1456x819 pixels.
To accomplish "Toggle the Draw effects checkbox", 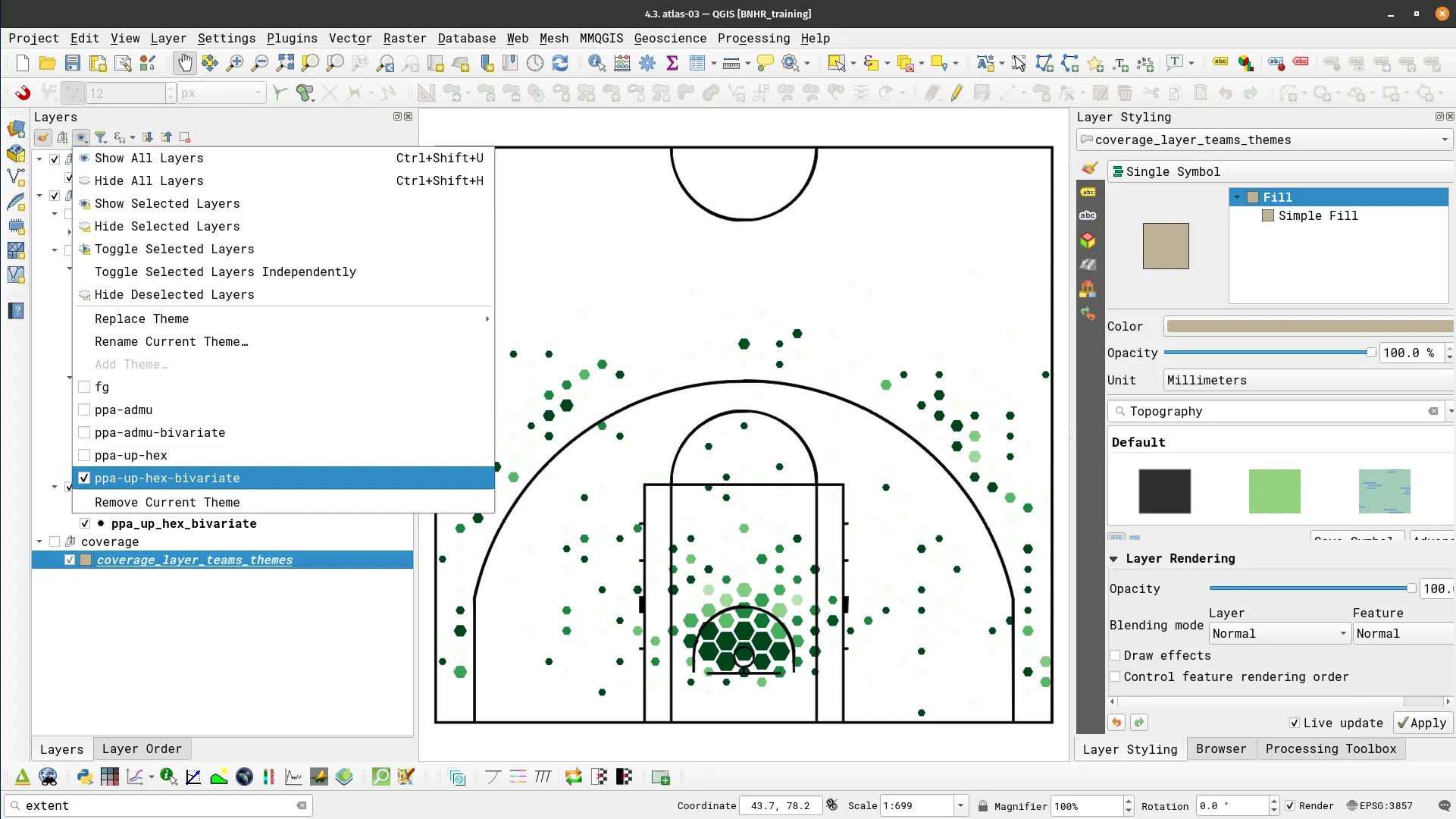I will [1115, 655].
